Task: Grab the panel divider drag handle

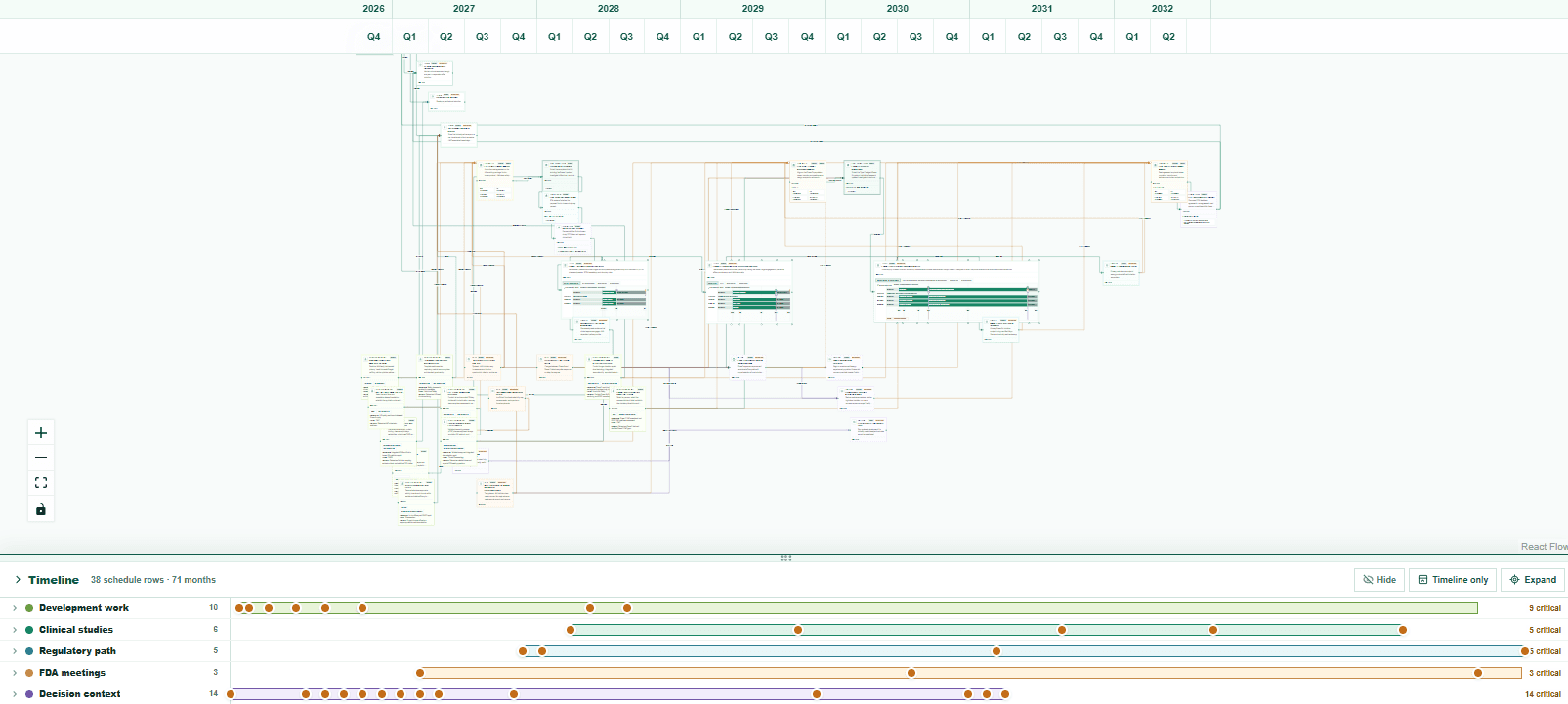Action: coord(785,559)
